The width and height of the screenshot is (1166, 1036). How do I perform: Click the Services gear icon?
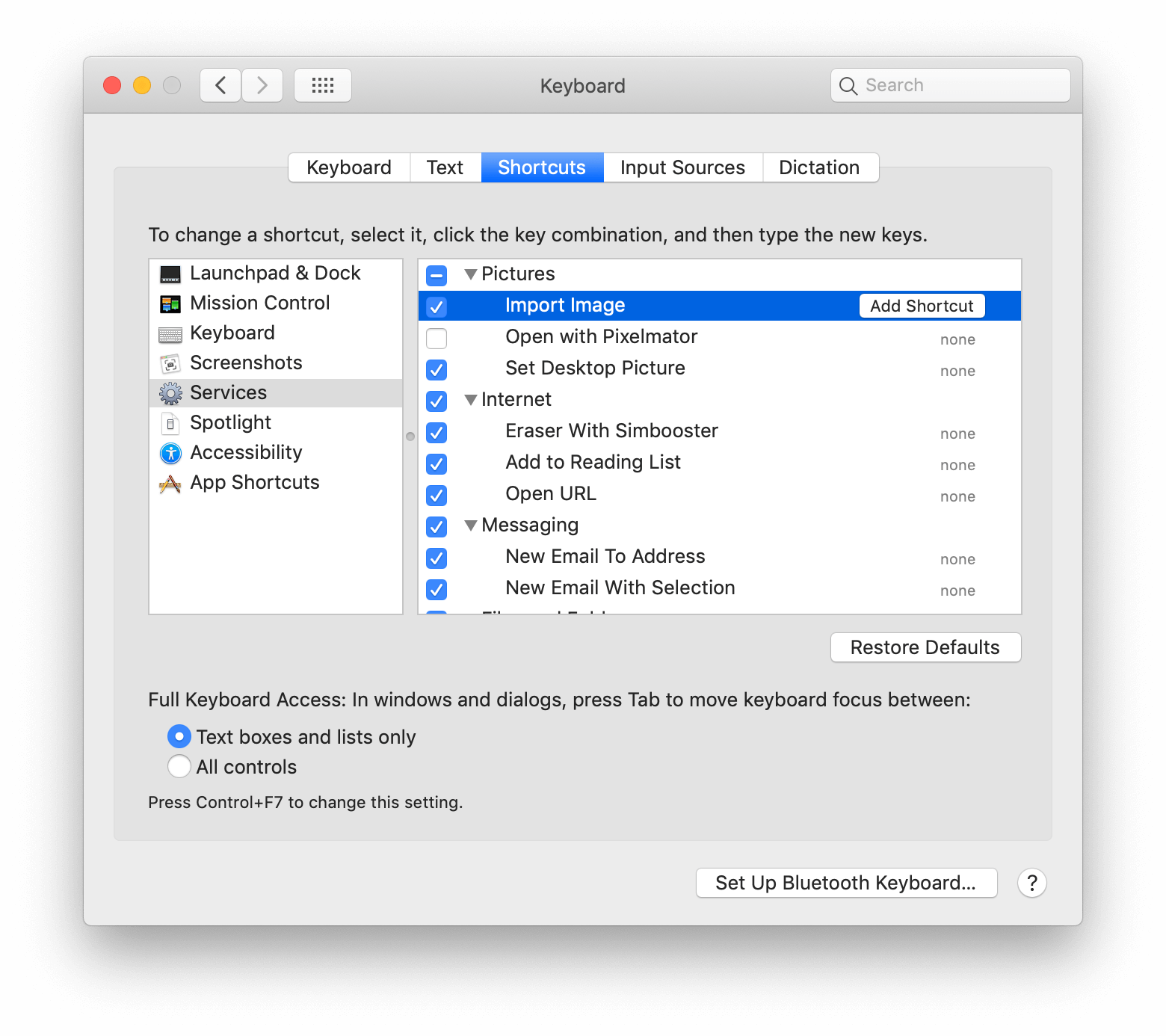170,393
